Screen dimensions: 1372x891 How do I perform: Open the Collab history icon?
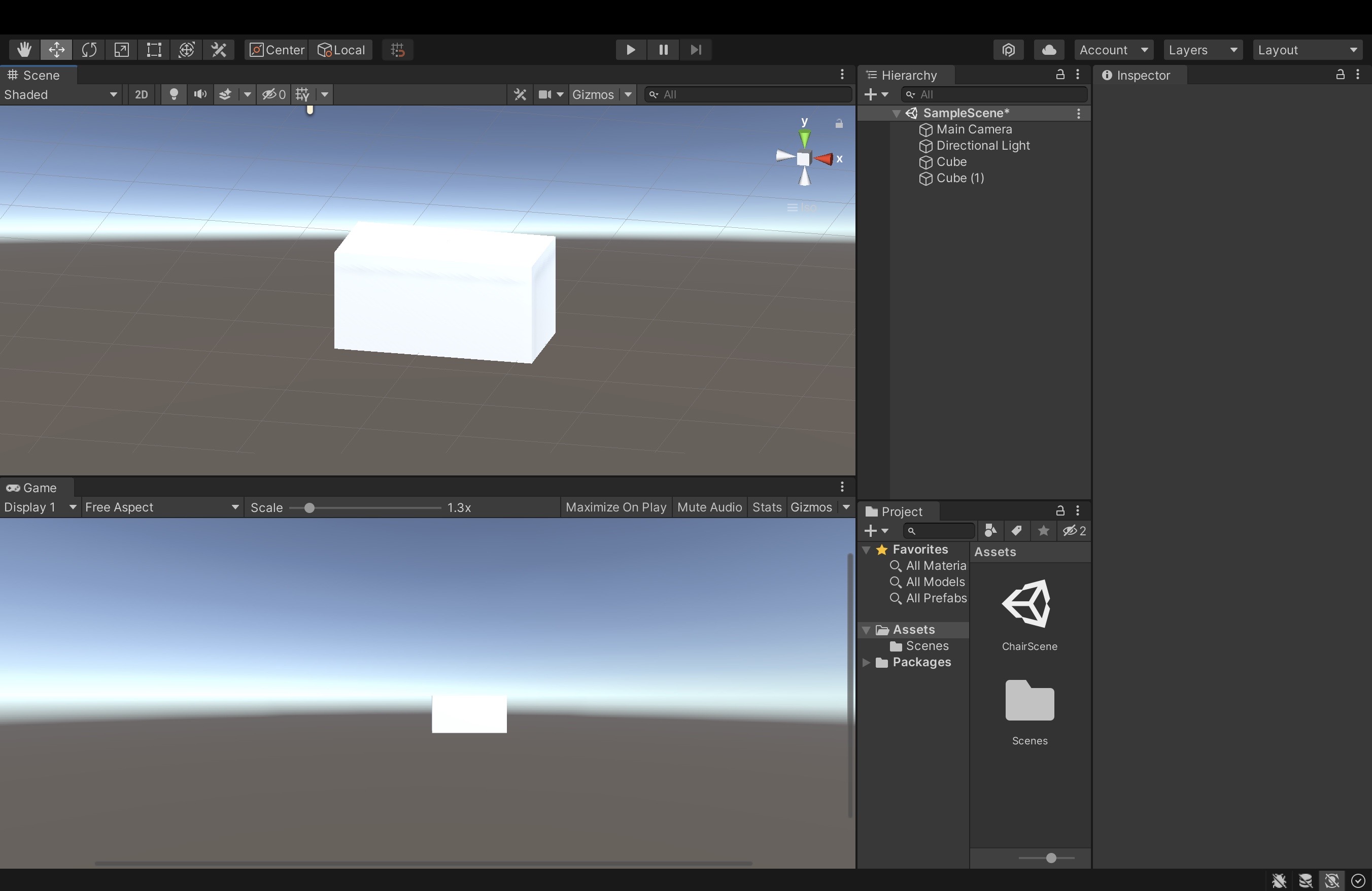point(1008,50)
